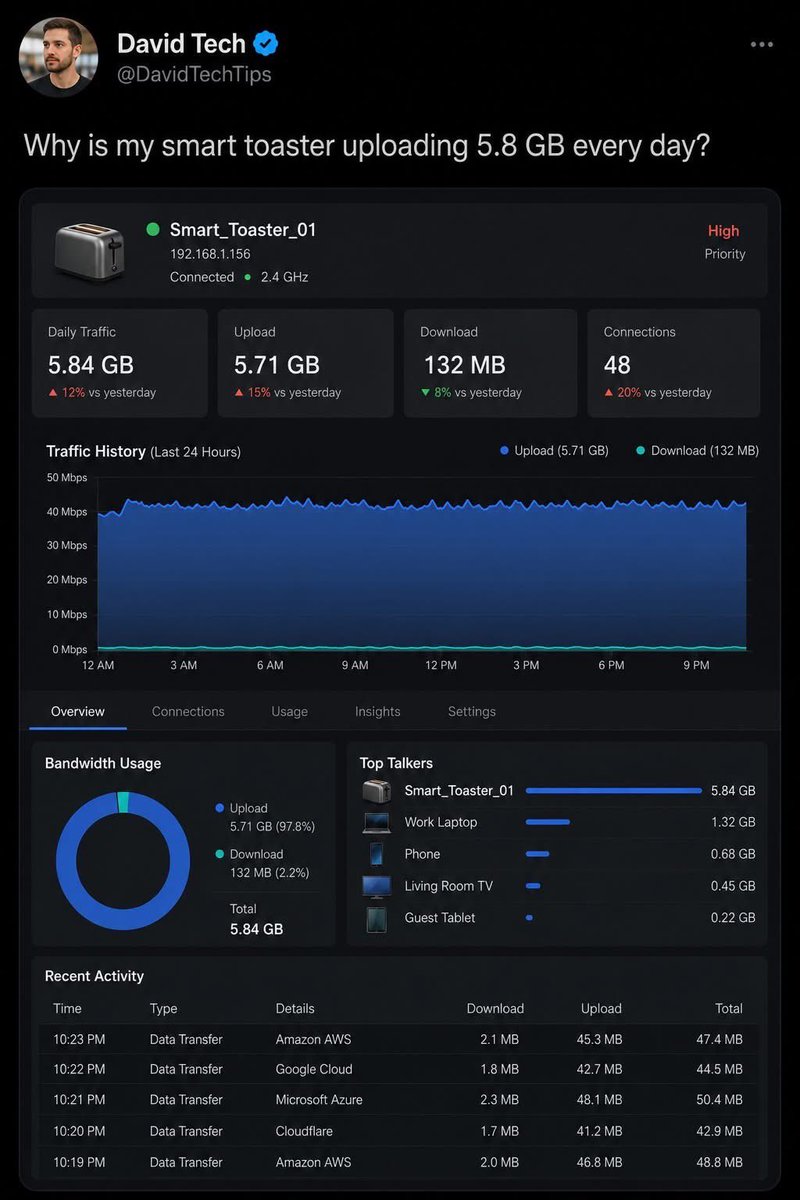Select the Overview tab
Screen dimensions: 800x1200
(78, 712)
